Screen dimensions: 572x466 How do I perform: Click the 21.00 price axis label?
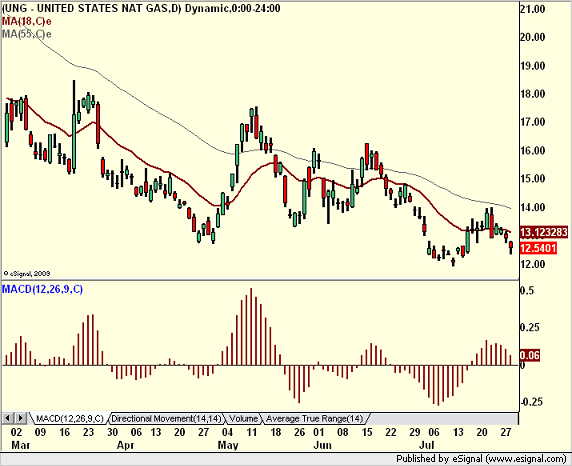(x=532, y=9)
